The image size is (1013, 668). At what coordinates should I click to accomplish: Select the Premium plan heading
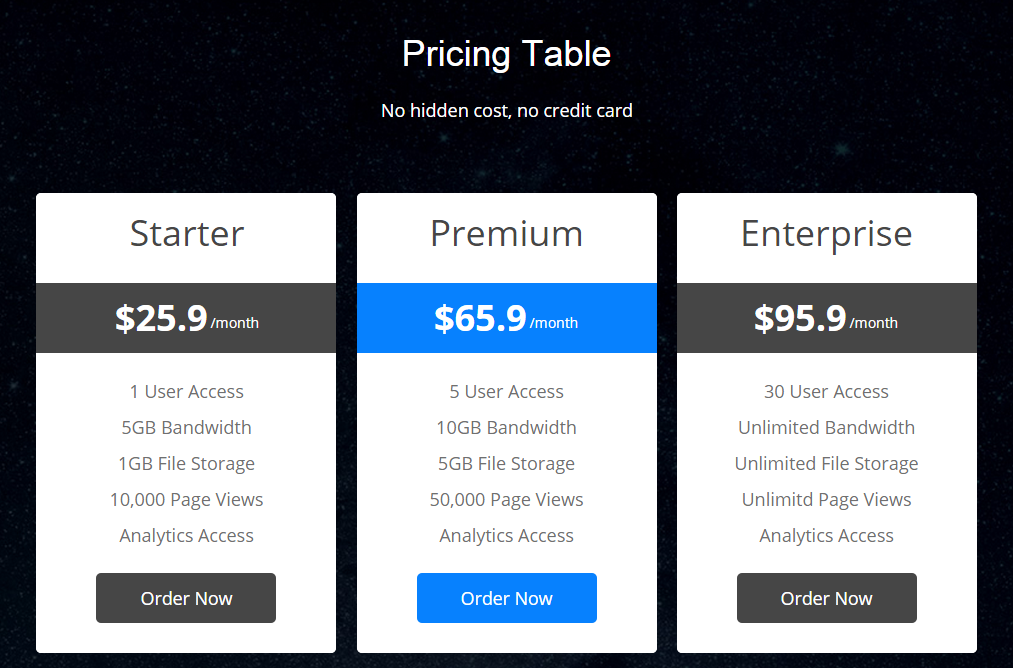(506, 233)
